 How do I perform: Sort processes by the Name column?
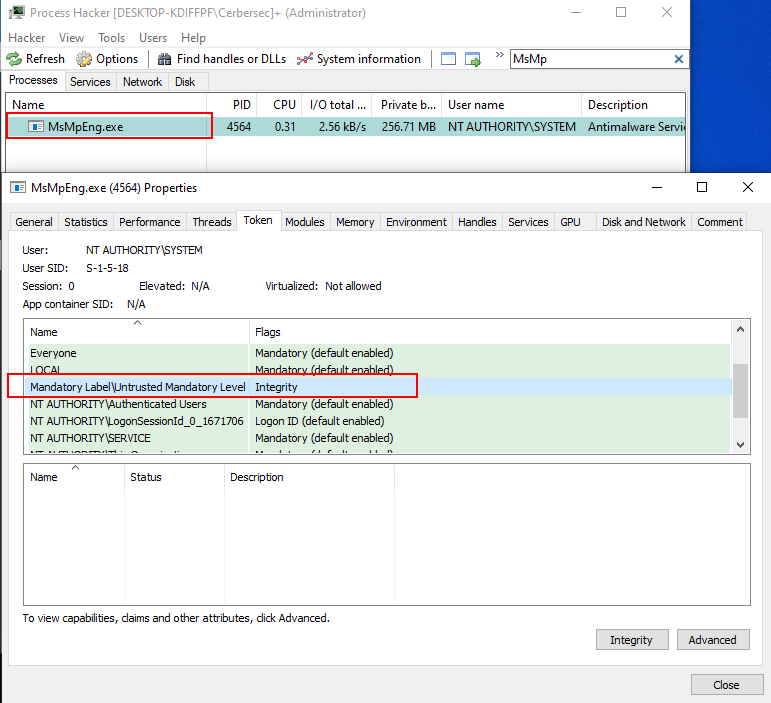(x=106, y=105)
